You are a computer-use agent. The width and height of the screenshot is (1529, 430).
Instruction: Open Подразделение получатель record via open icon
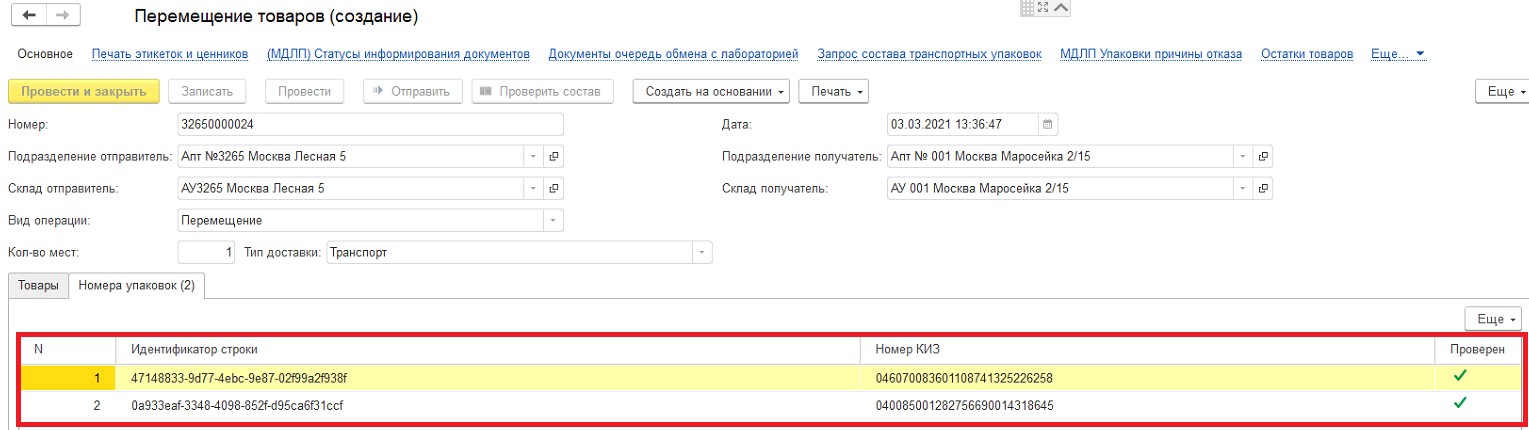coord(1263,157)
